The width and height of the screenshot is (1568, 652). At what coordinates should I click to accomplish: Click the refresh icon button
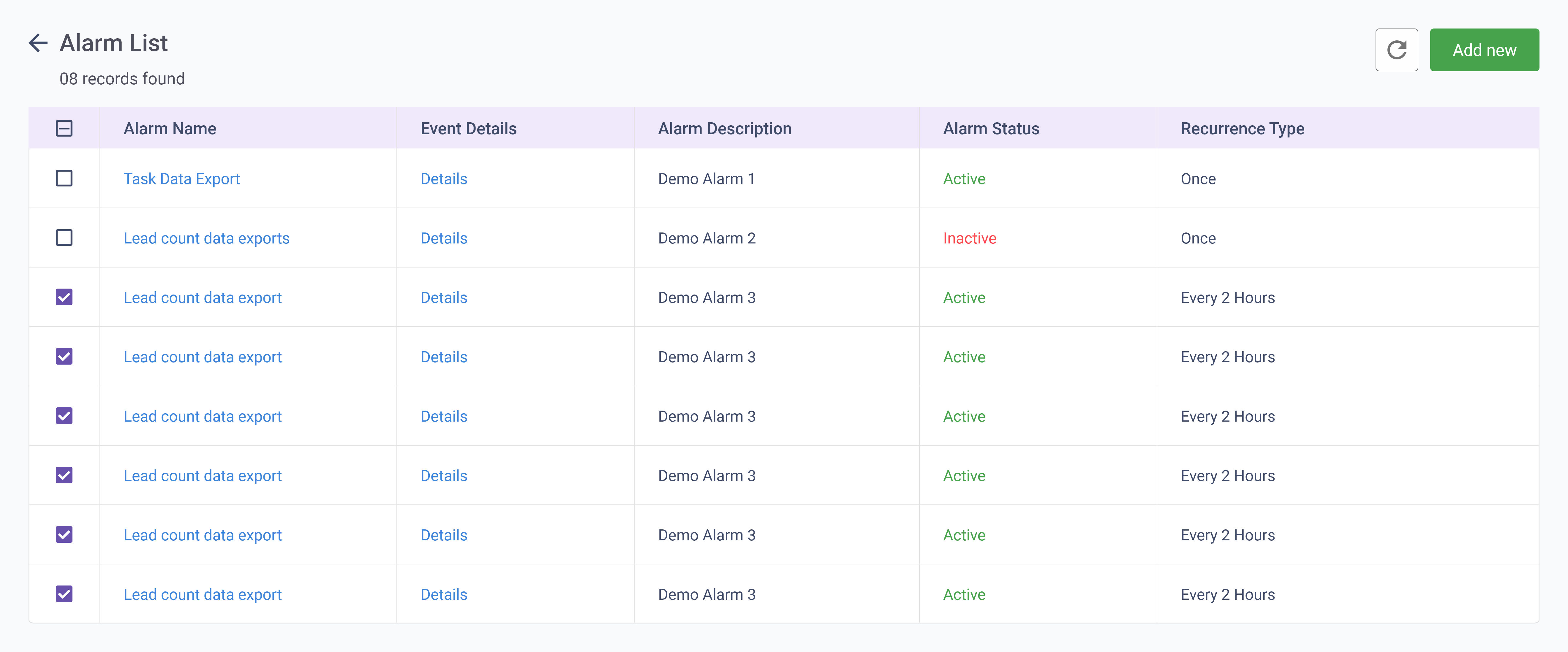tap(1396, 50)
